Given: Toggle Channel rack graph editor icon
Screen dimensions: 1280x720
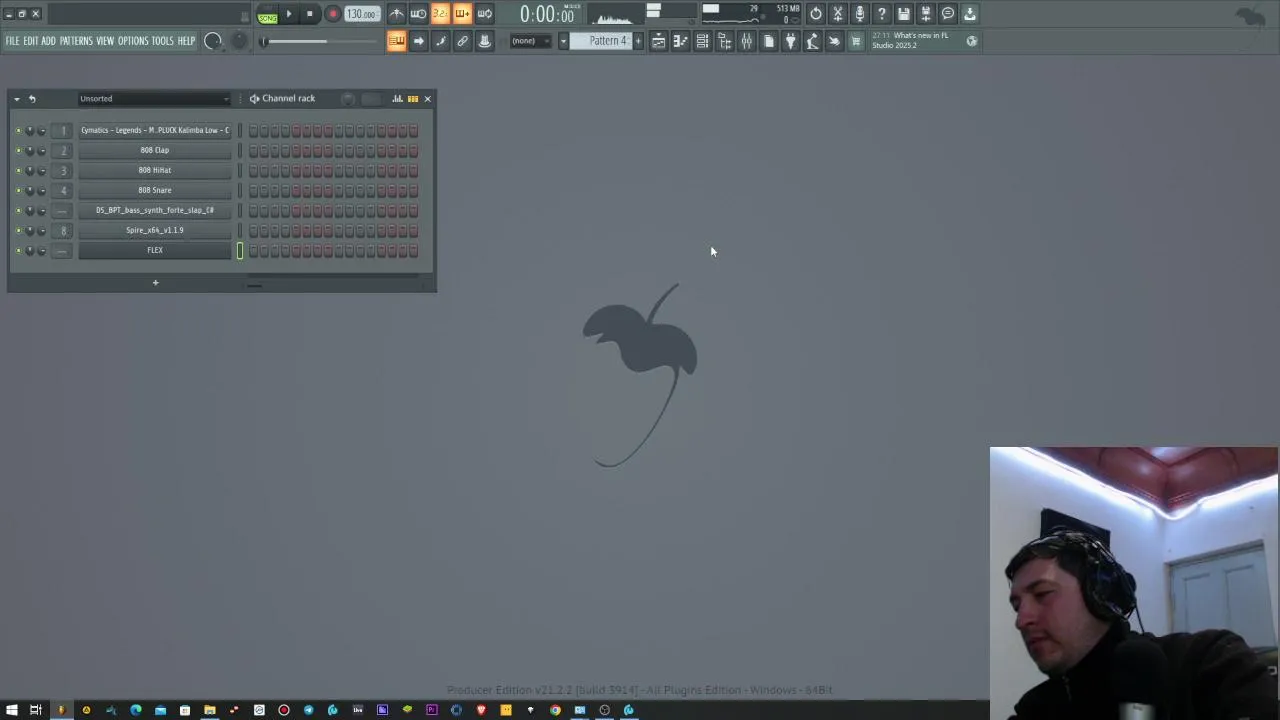Looking at the screenshot, I should click(397, 98).
